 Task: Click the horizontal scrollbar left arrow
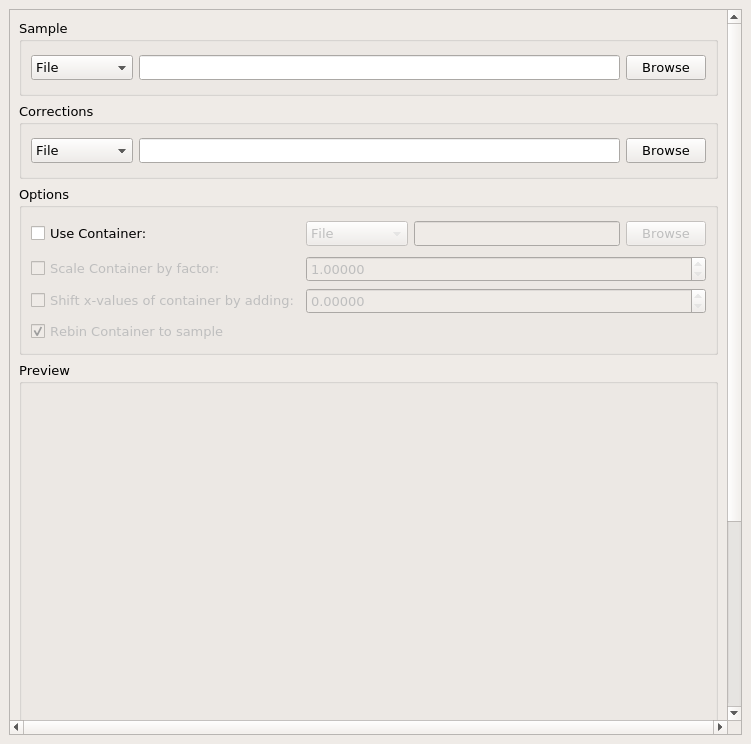click(x=16, y=727)
